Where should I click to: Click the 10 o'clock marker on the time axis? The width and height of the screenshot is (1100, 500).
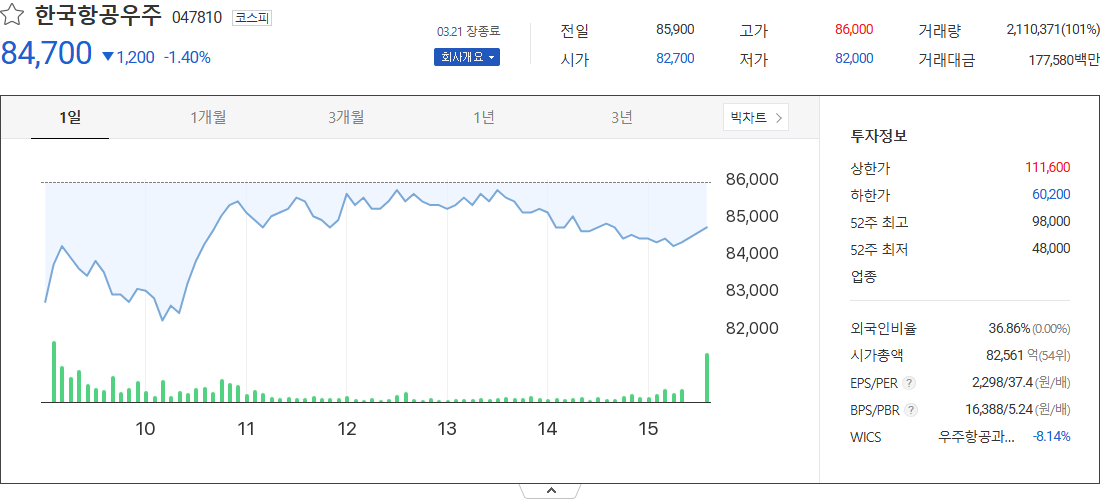point(145,428)
